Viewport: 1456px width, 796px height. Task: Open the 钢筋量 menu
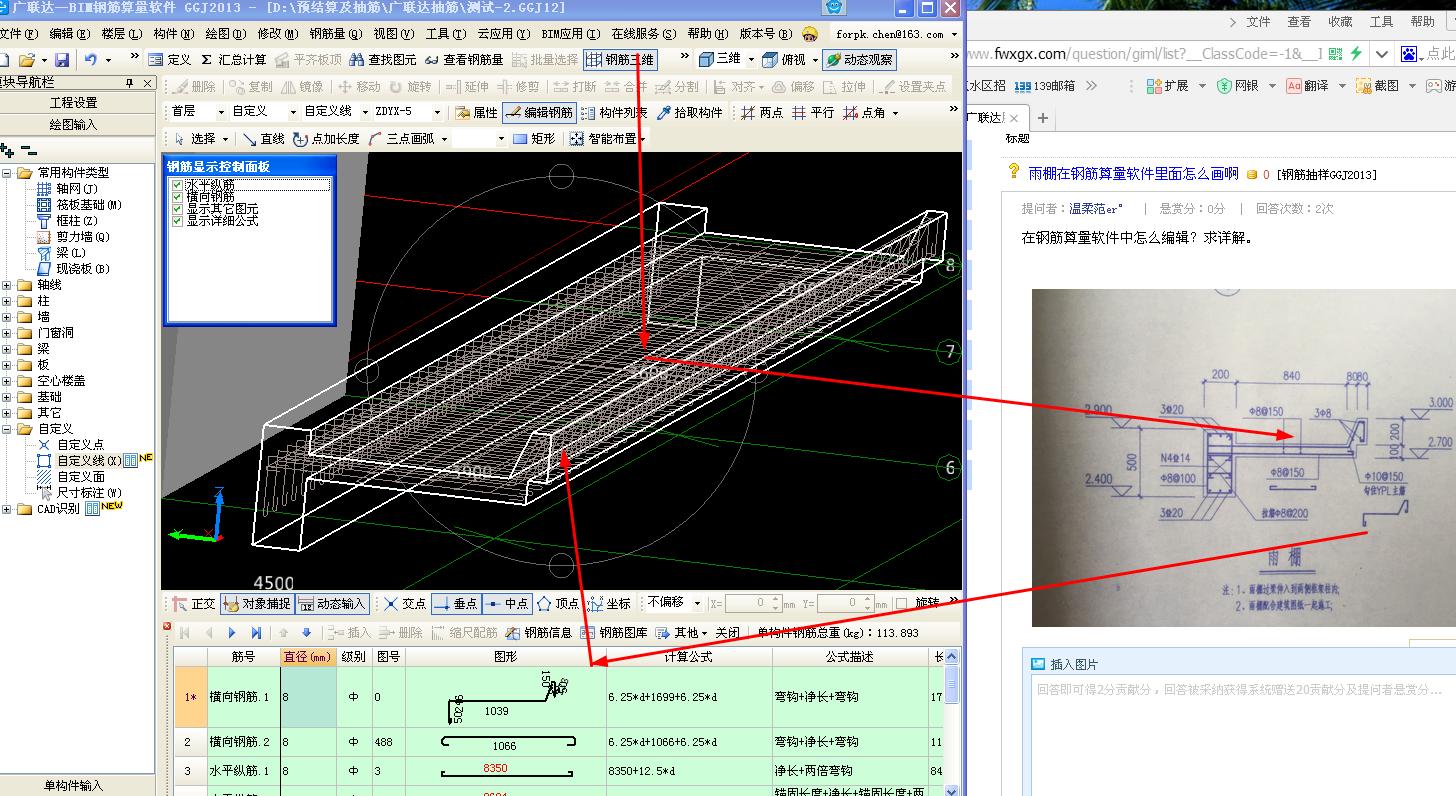coord(337,34)
